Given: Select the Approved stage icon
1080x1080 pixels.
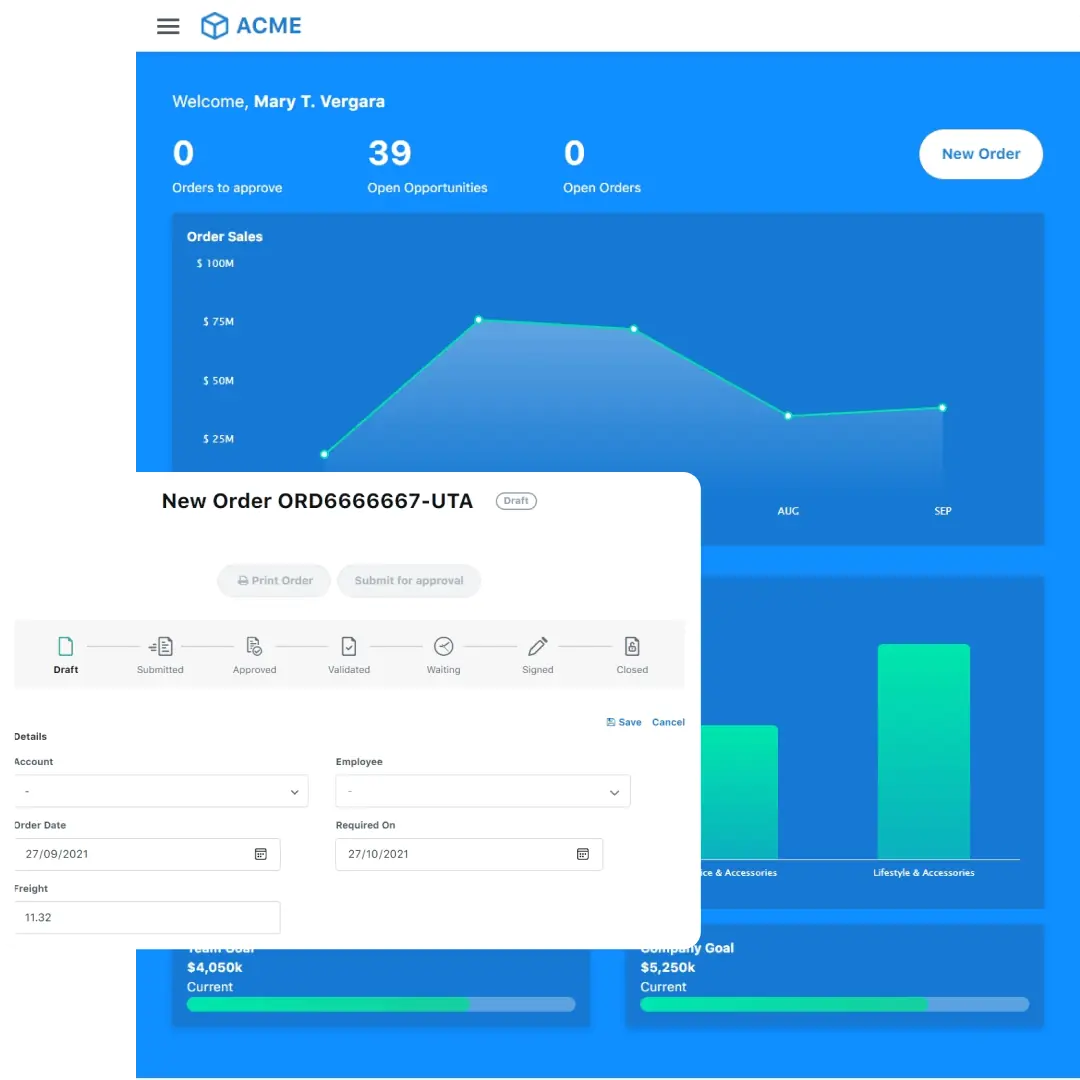Looking at the screenshot, I should (254, 645).
